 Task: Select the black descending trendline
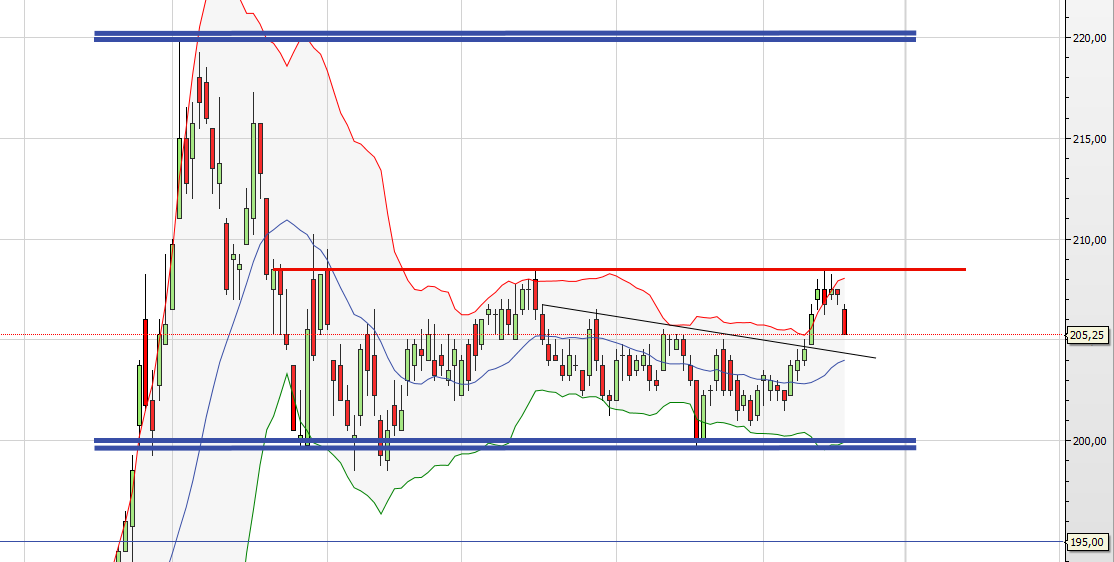pyautogui.click(x=700, y=329)
